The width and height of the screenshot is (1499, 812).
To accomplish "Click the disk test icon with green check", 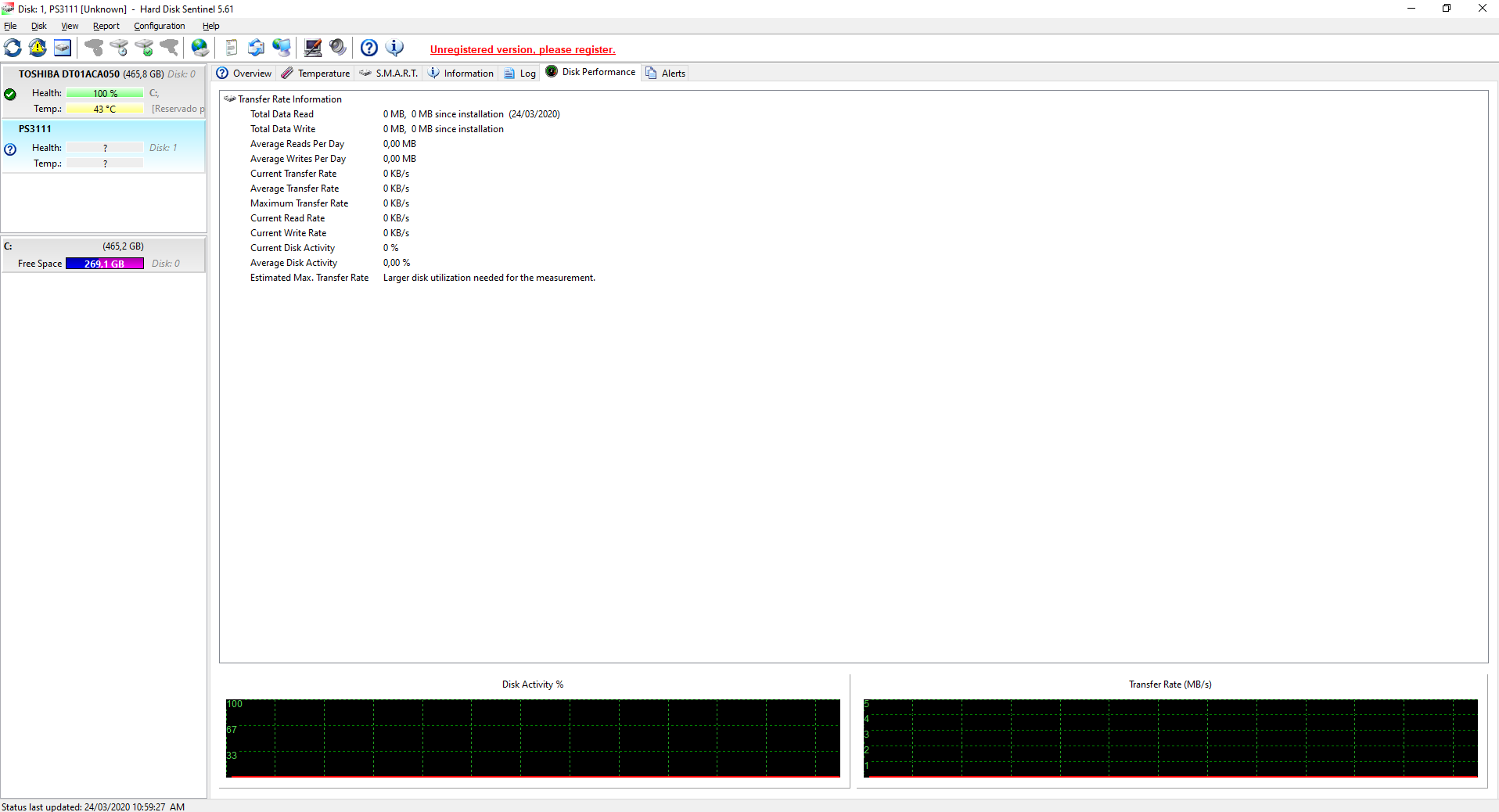I will (x=144, y=48).
